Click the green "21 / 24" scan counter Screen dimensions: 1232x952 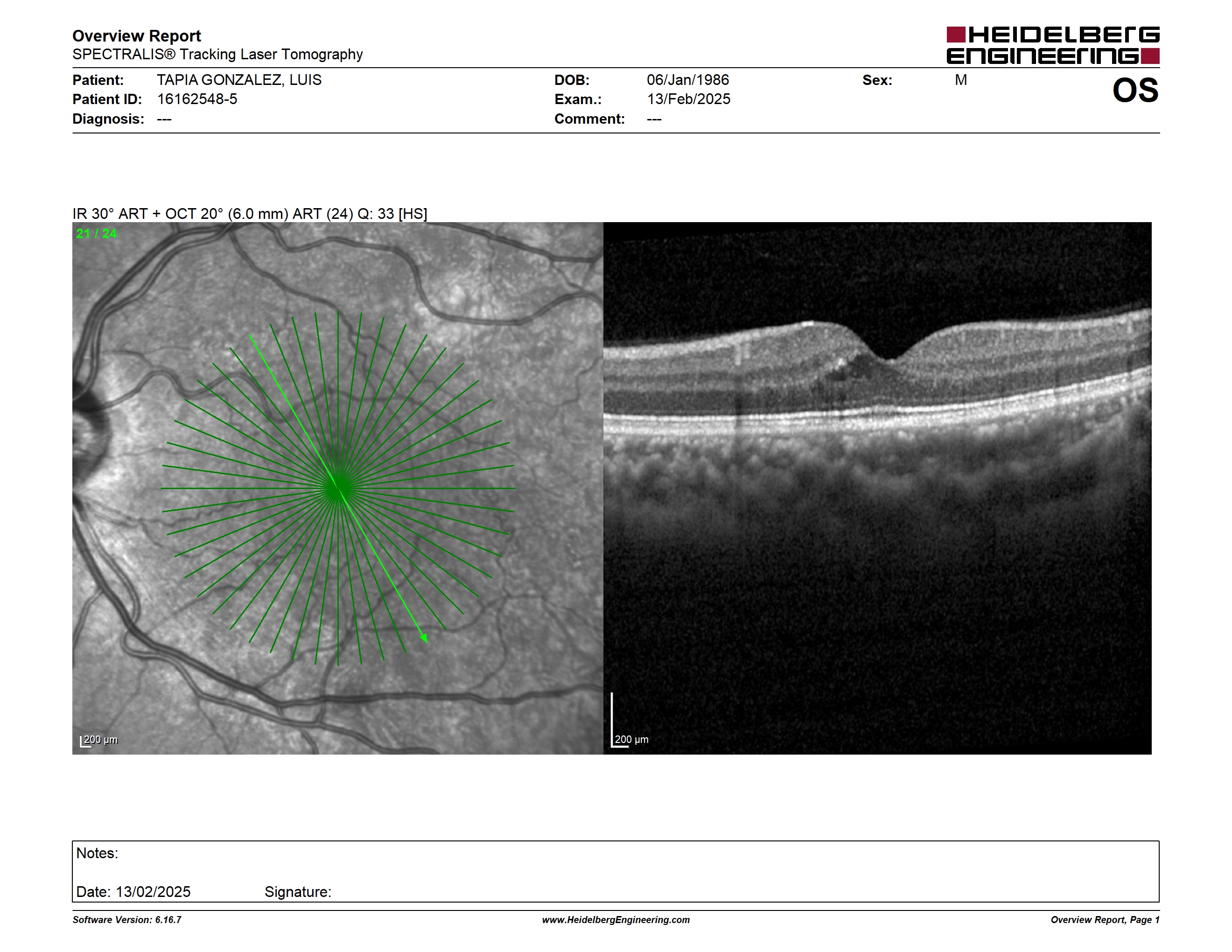pyautogui.click(x=97, y=233)
